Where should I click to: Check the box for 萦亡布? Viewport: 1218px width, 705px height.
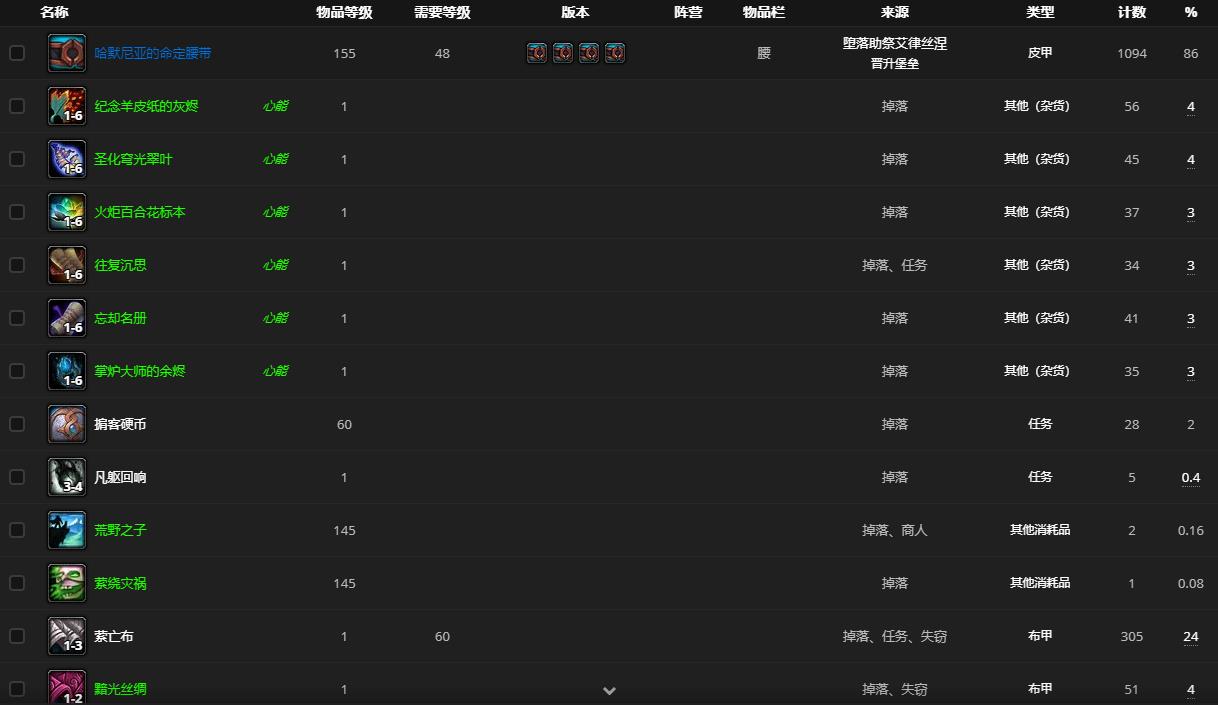tap(17, 636)
